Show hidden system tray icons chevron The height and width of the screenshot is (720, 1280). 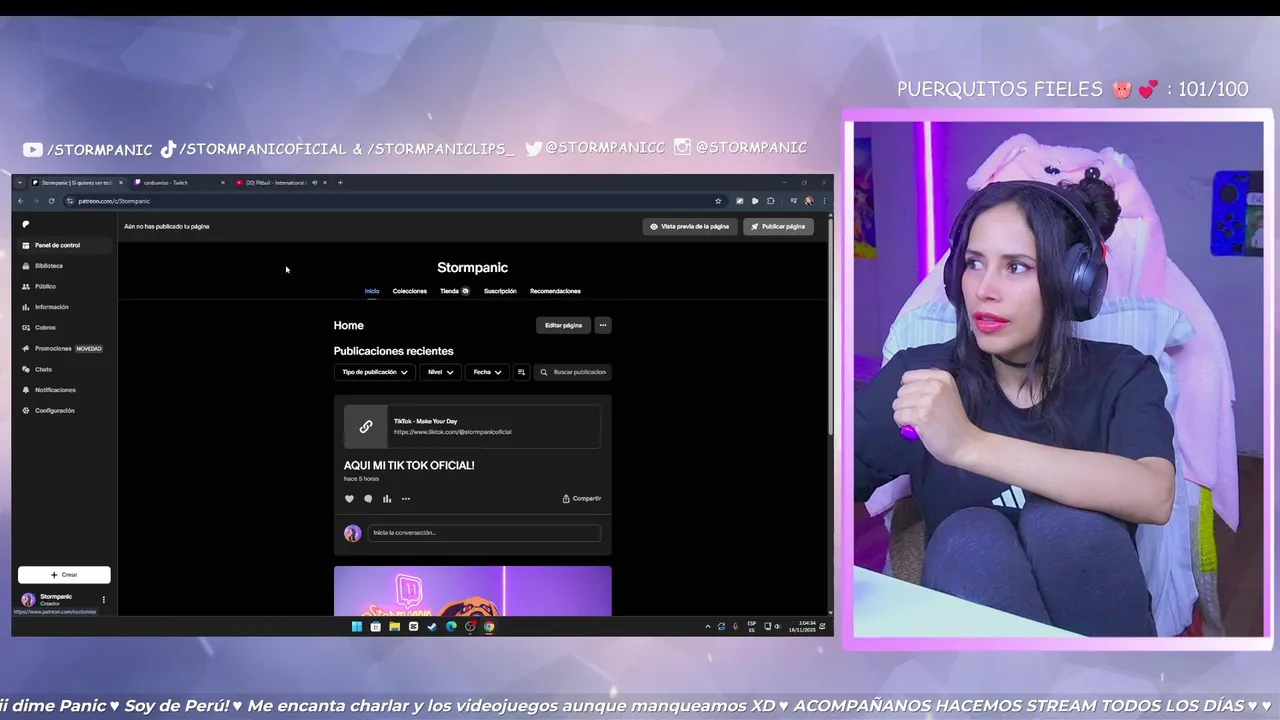point(708,627)
